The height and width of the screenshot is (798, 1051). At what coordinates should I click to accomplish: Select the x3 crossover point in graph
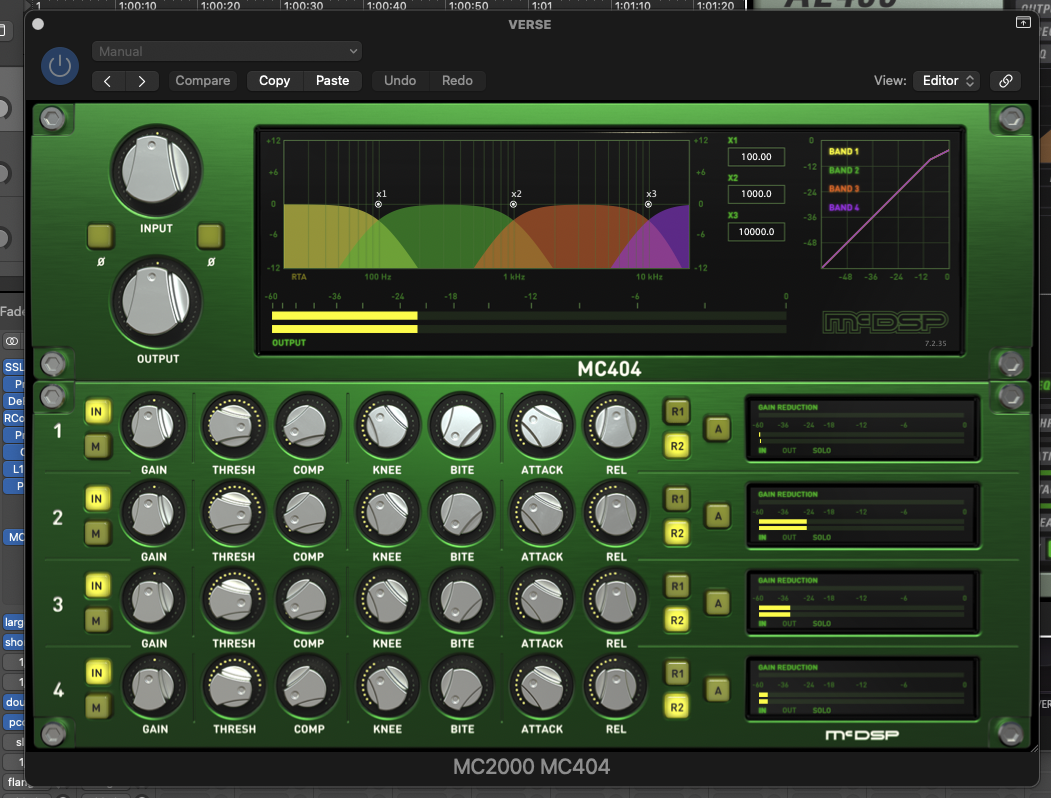[649, 204]
